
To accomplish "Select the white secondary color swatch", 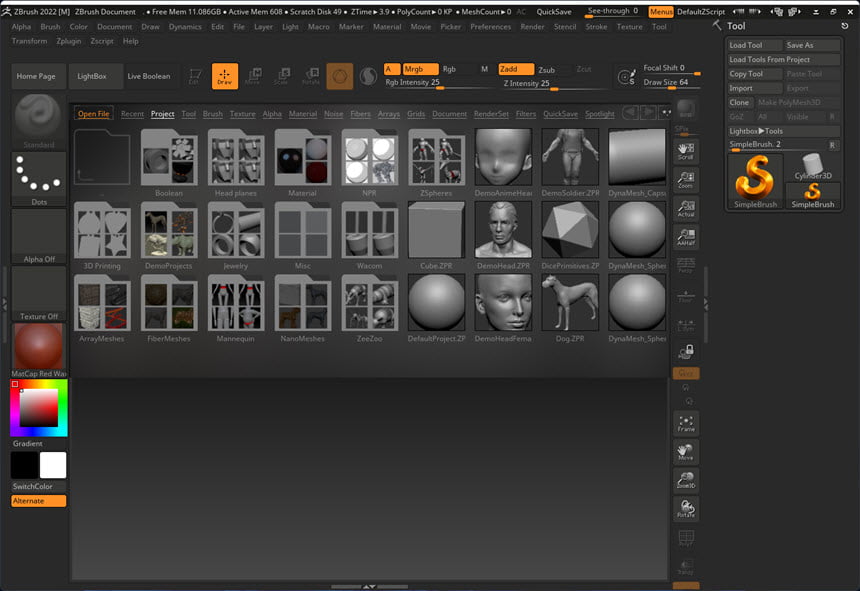I will (x=53, y=465).
